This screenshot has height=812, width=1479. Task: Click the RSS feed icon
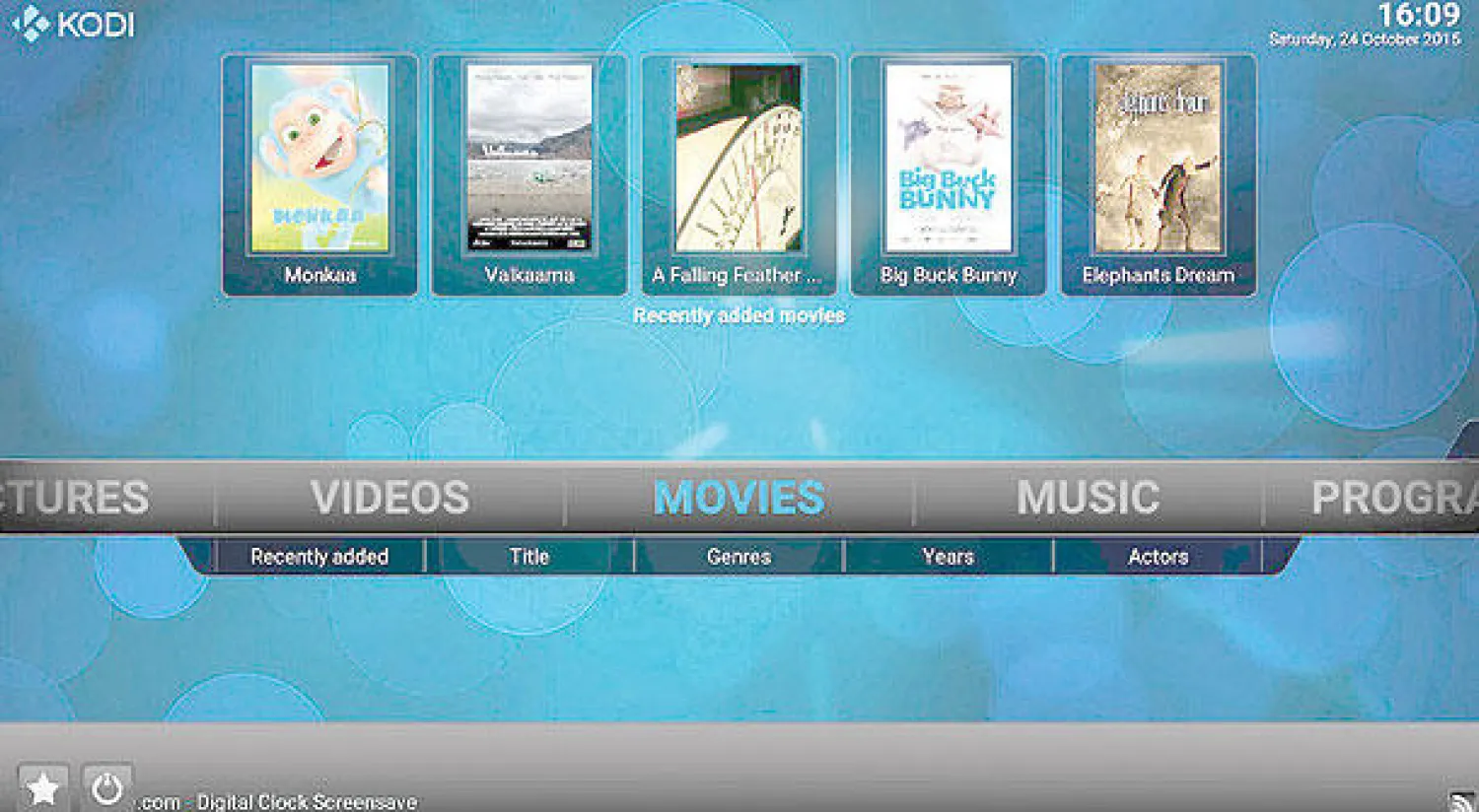[x=1461, y=800]
